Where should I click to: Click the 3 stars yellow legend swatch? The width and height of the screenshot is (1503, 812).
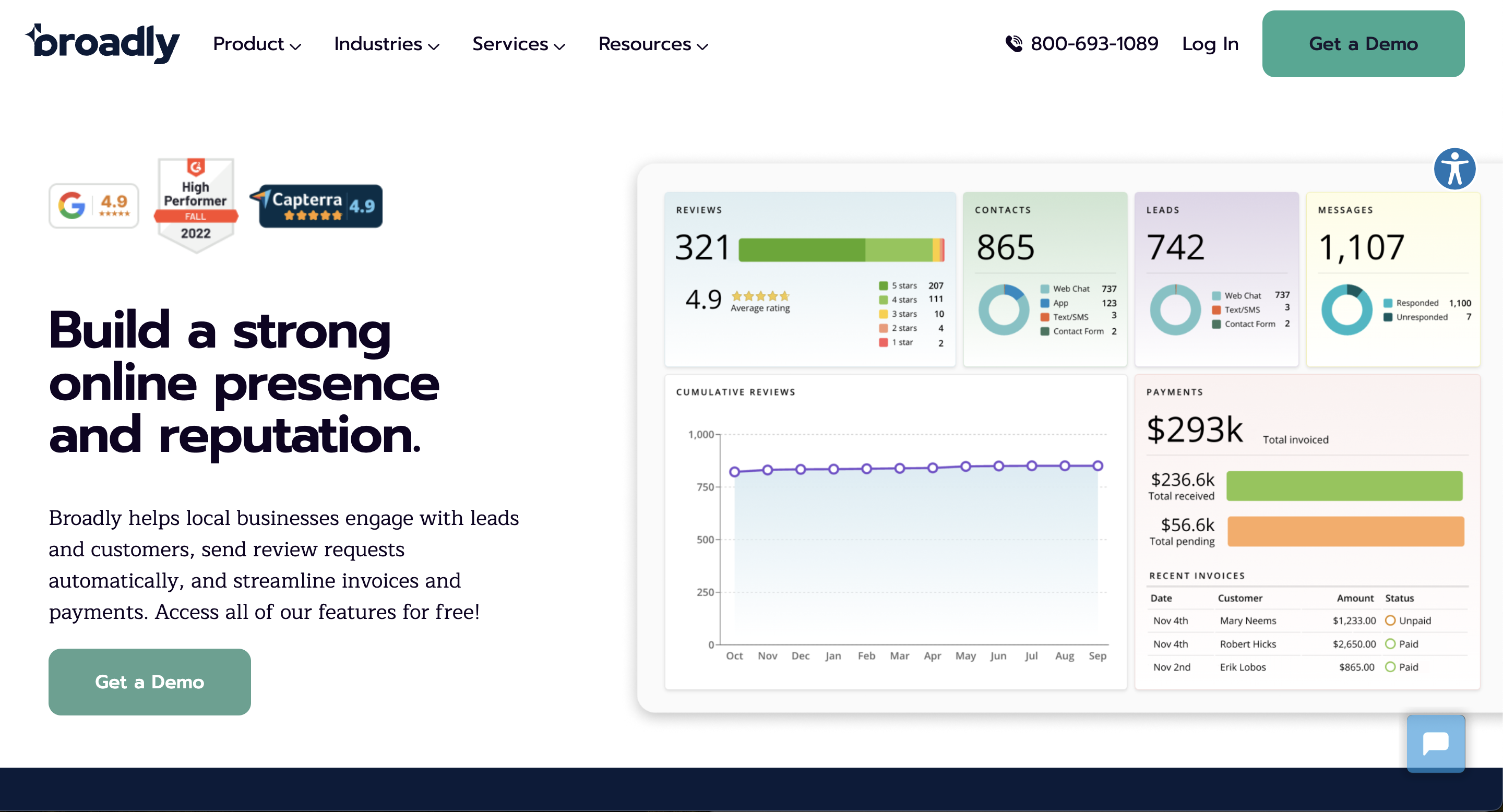tap(884, 314)
